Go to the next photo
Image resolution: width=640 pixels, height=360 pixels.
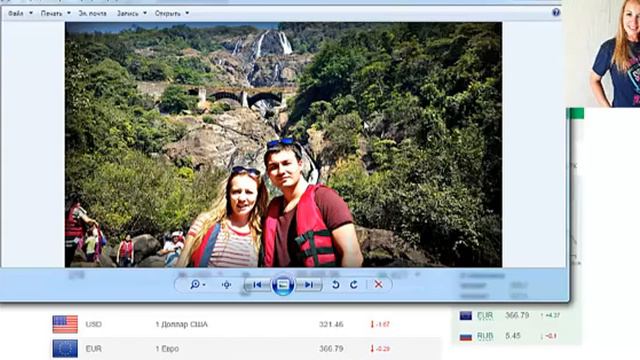pos(309,284)
